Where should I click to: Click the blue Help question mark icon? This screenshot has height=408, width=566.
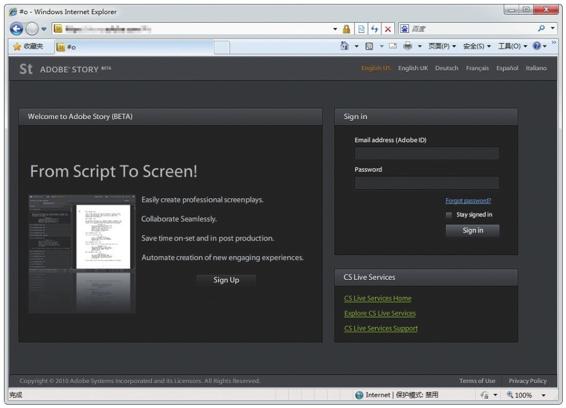[537, 46]
